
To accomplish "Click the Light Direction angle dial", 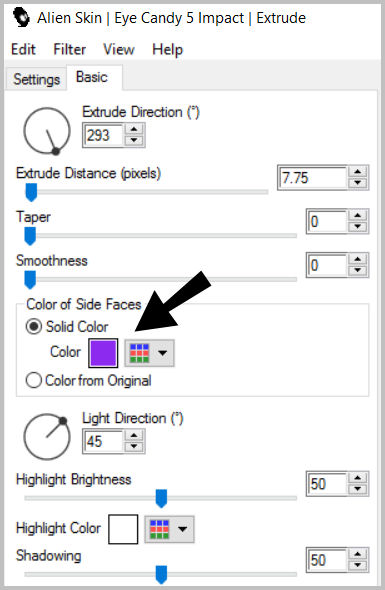I will tap(47, 436).
